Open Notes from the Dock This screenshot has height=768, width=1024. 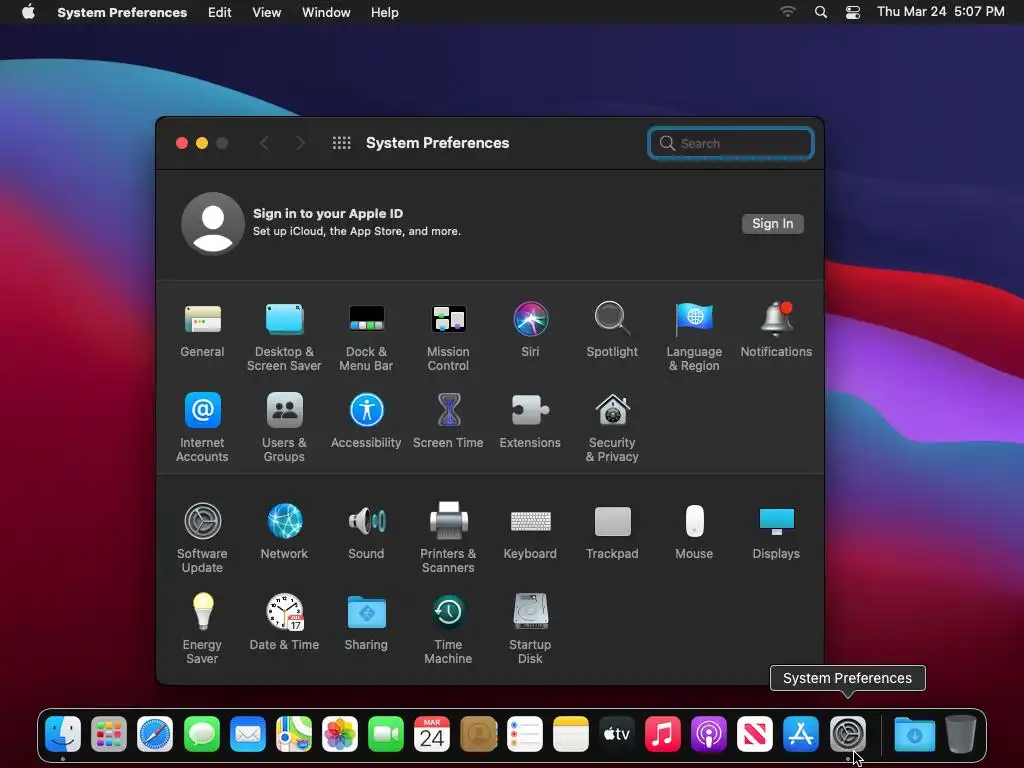click(x=571, y=734)
